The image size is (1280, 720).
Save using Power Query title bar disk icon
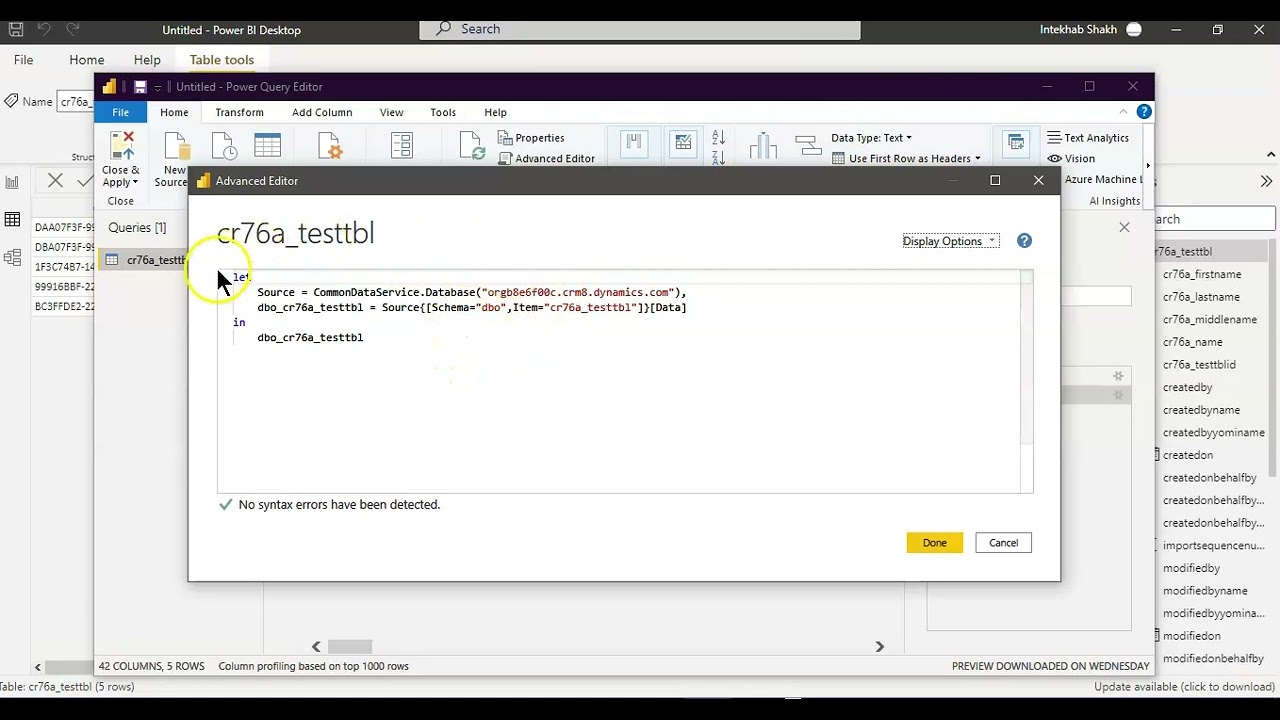point(140,87)
